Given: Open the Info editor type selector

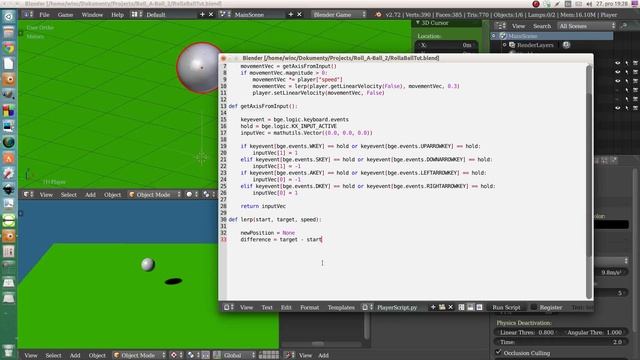Looking at the screenshot, I should pos(28,15).
